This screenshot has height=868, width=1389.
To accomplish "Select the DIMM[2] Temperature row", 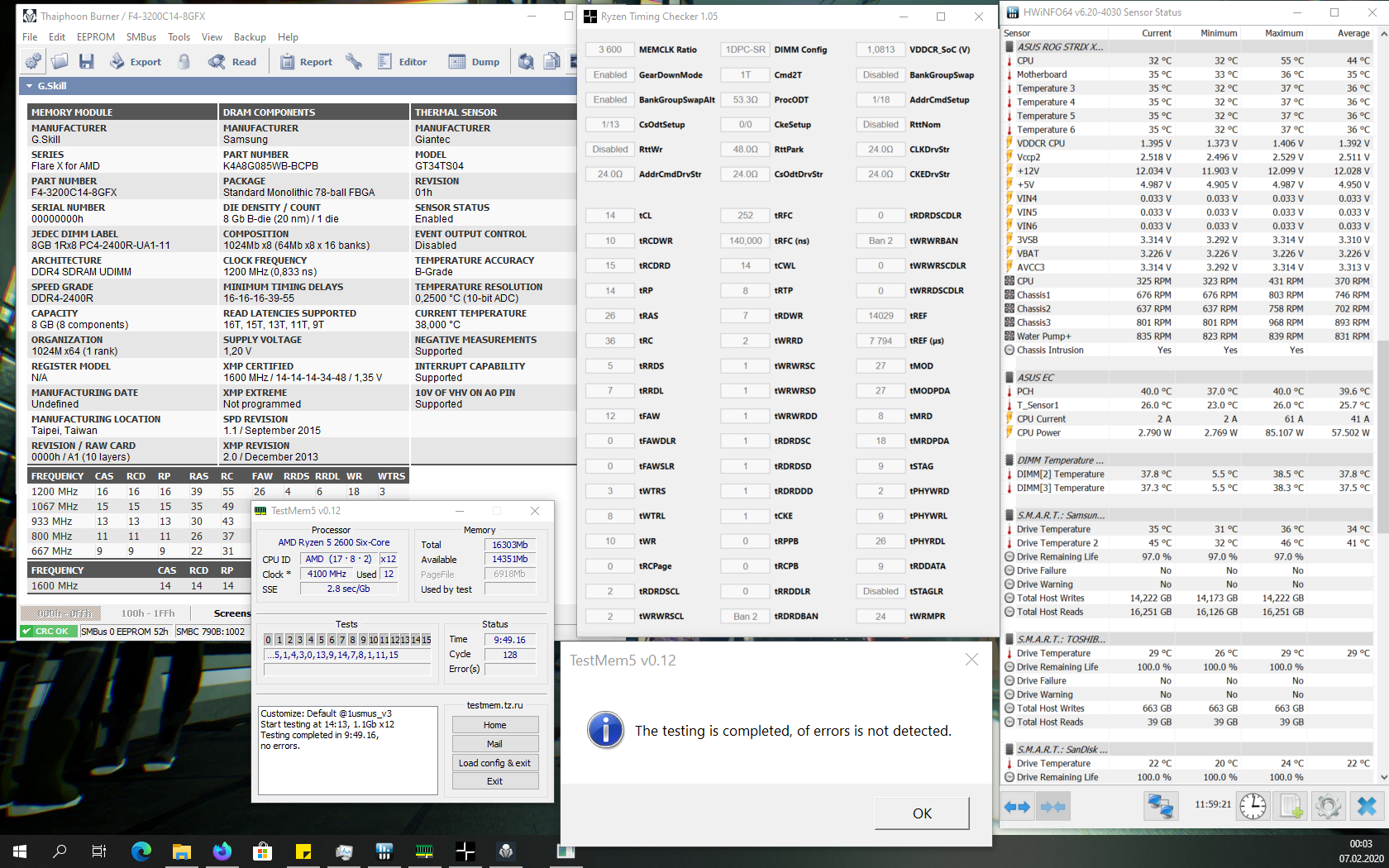I will click(1187, 475).
